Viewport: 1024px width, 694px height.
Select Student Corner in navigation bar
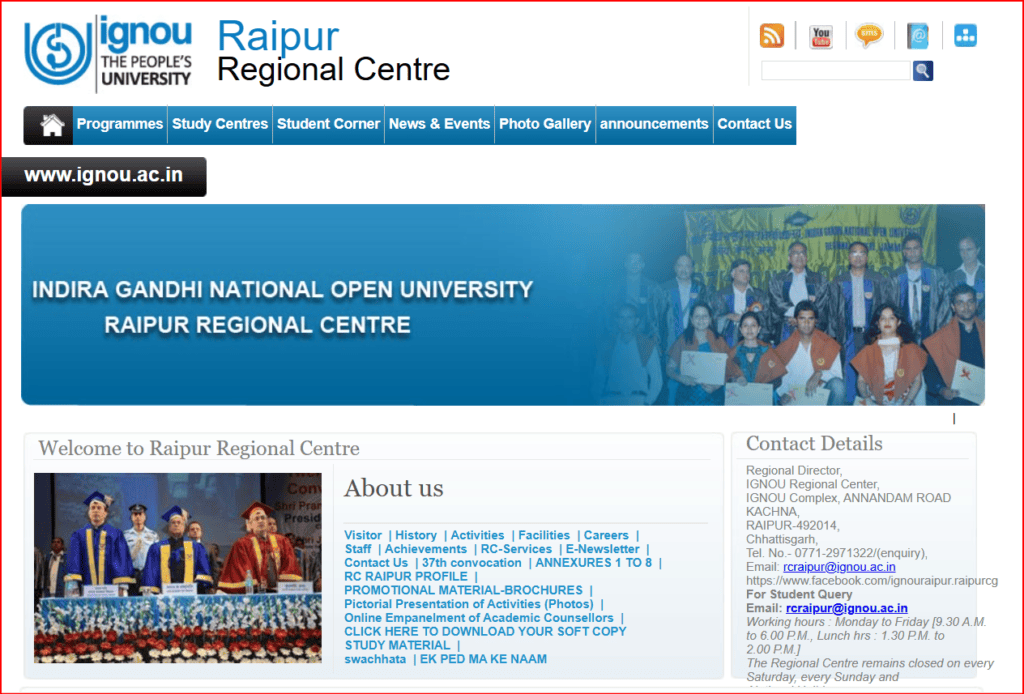point(328,124)
